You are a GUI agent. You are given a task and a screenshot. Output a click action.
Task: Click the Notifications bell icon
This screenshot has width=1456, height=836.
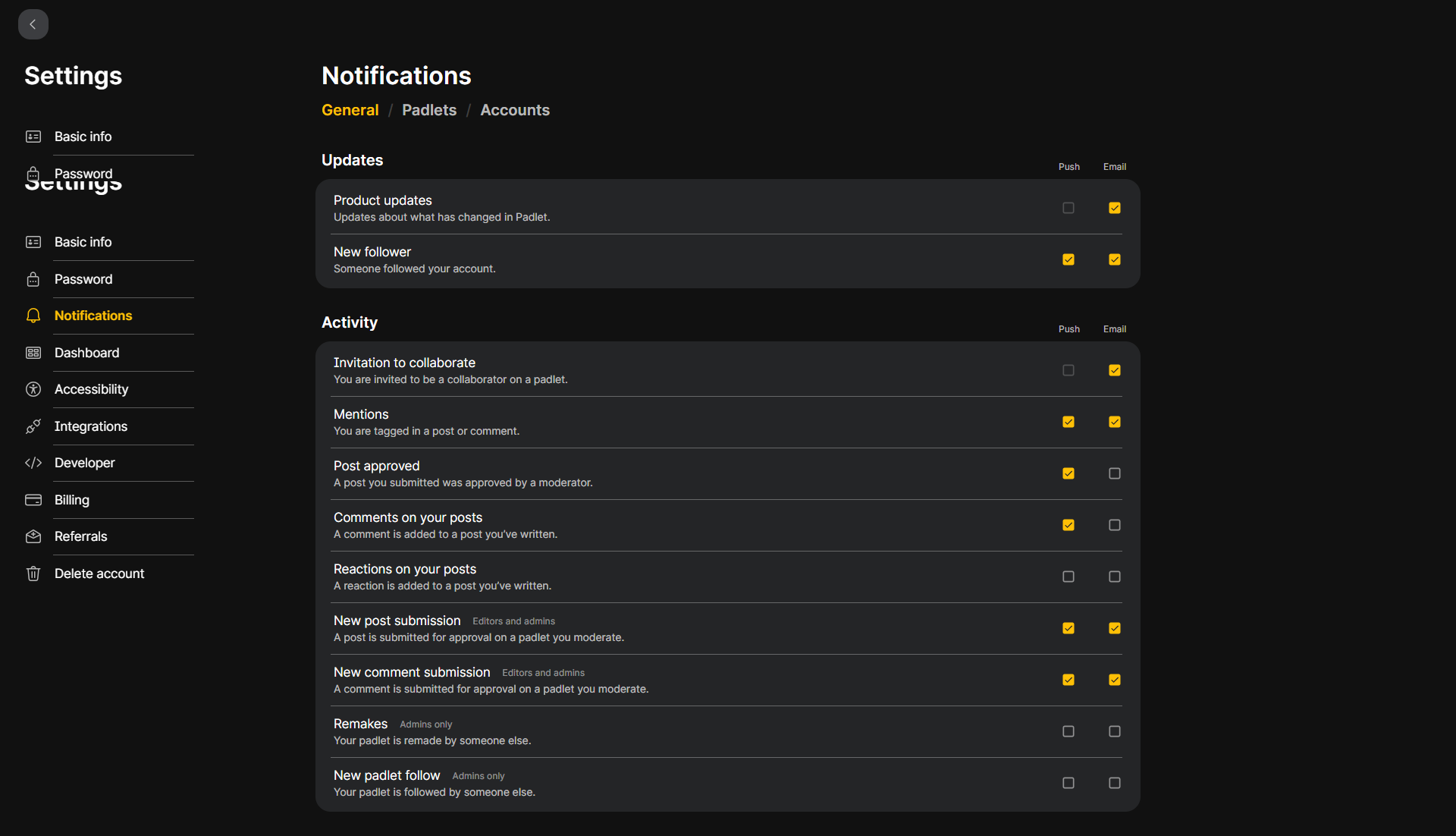click(33, 316)
